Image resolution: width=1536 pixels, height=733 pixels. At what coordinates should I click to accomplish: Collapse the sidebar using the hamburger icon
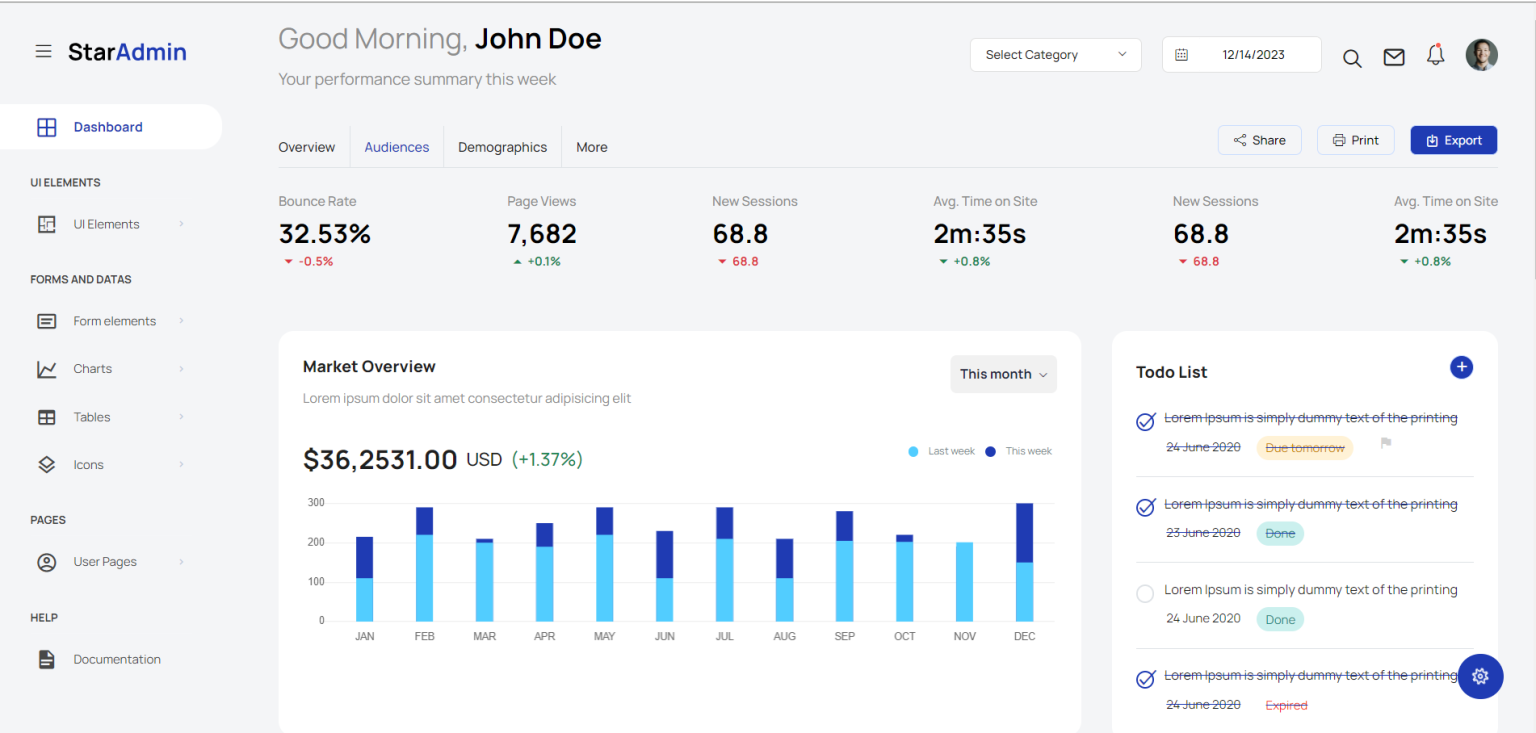[43, 51]
